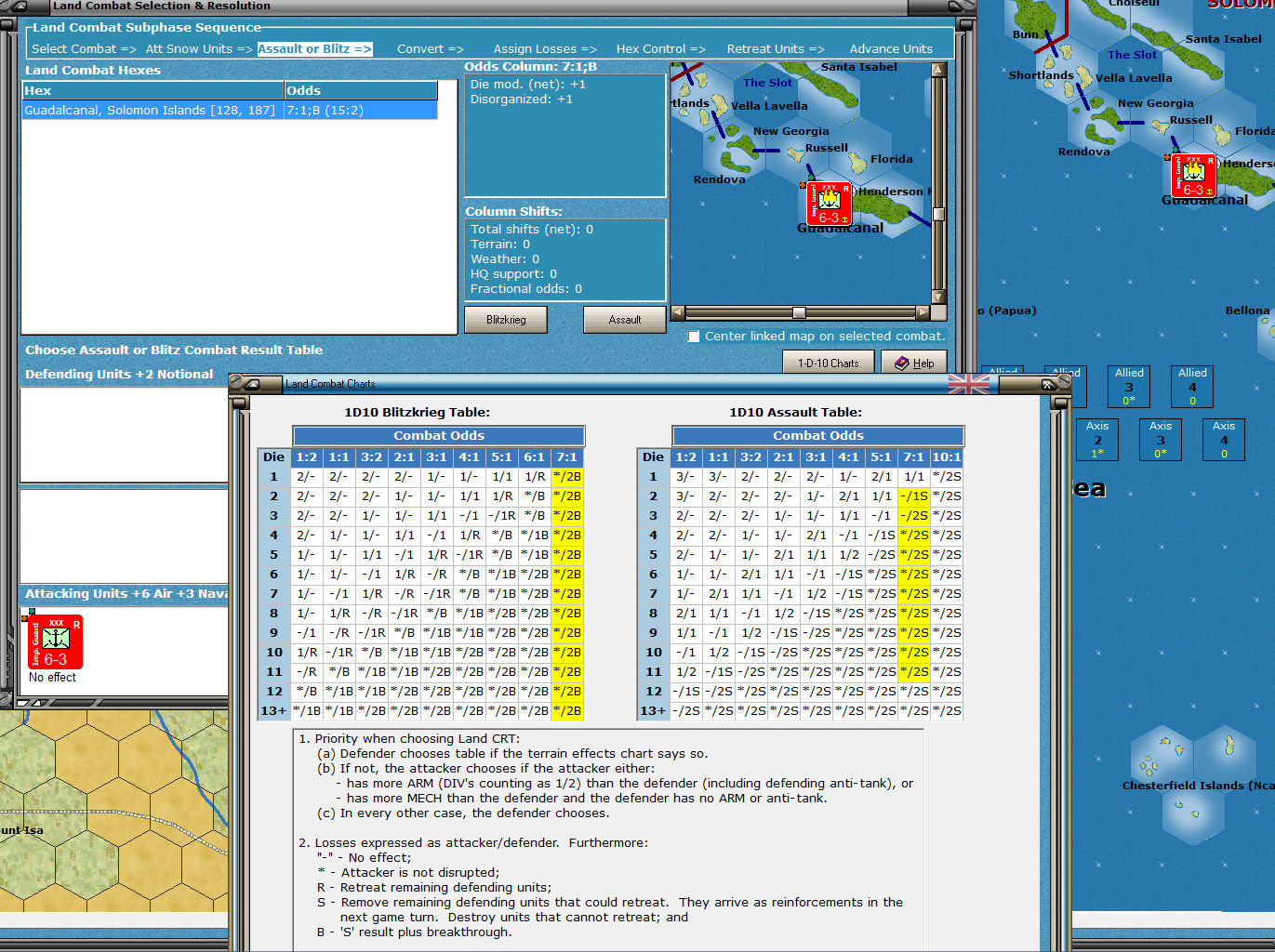The width and height of the screenshot is (1275, 952).
Task: Click the linked map horizontal scrollbar thumb
Action: 799,312
